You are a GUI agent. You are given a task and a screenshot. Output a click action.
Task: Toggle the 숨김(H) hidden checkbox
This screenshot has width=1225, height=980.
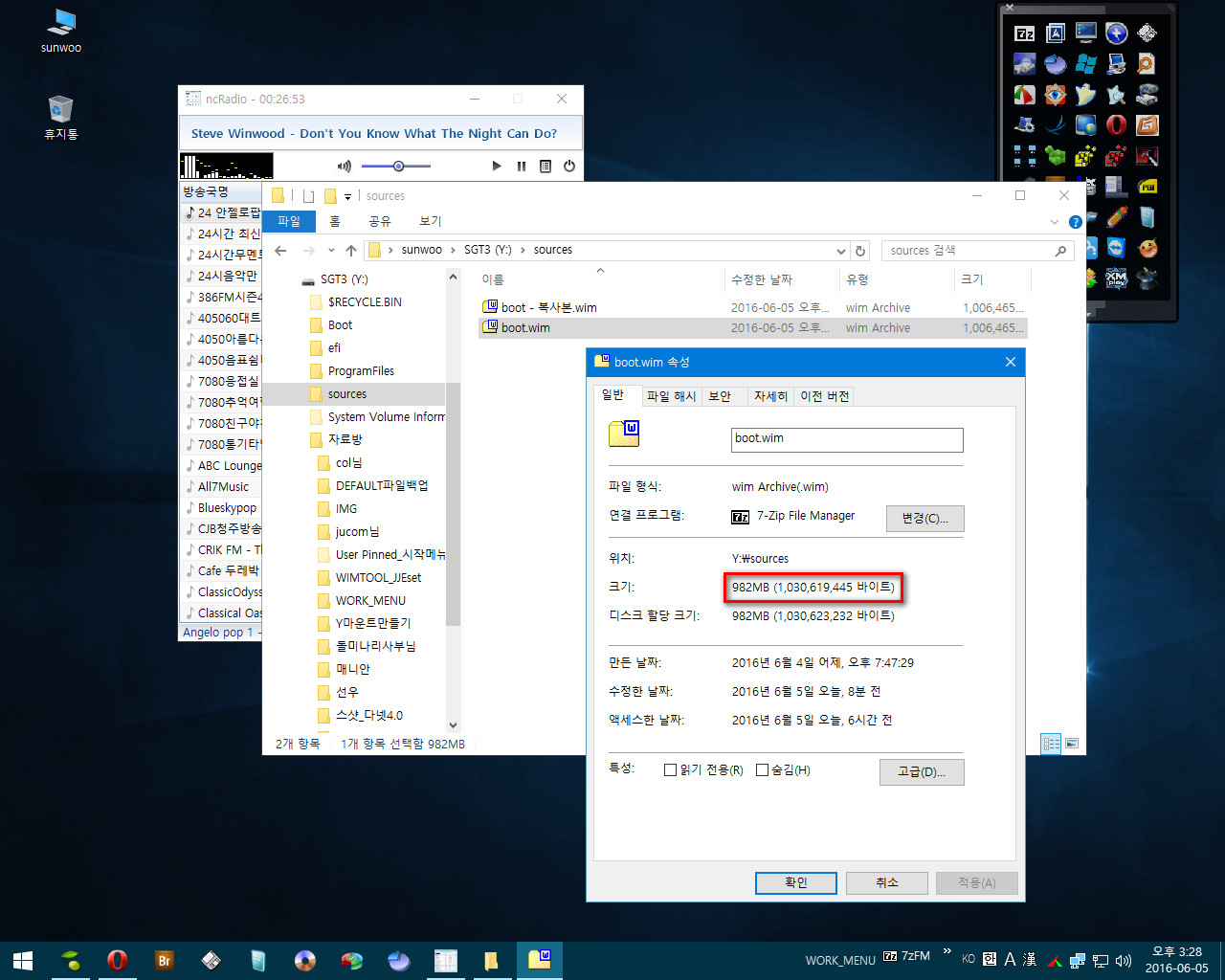coord(762,769)
